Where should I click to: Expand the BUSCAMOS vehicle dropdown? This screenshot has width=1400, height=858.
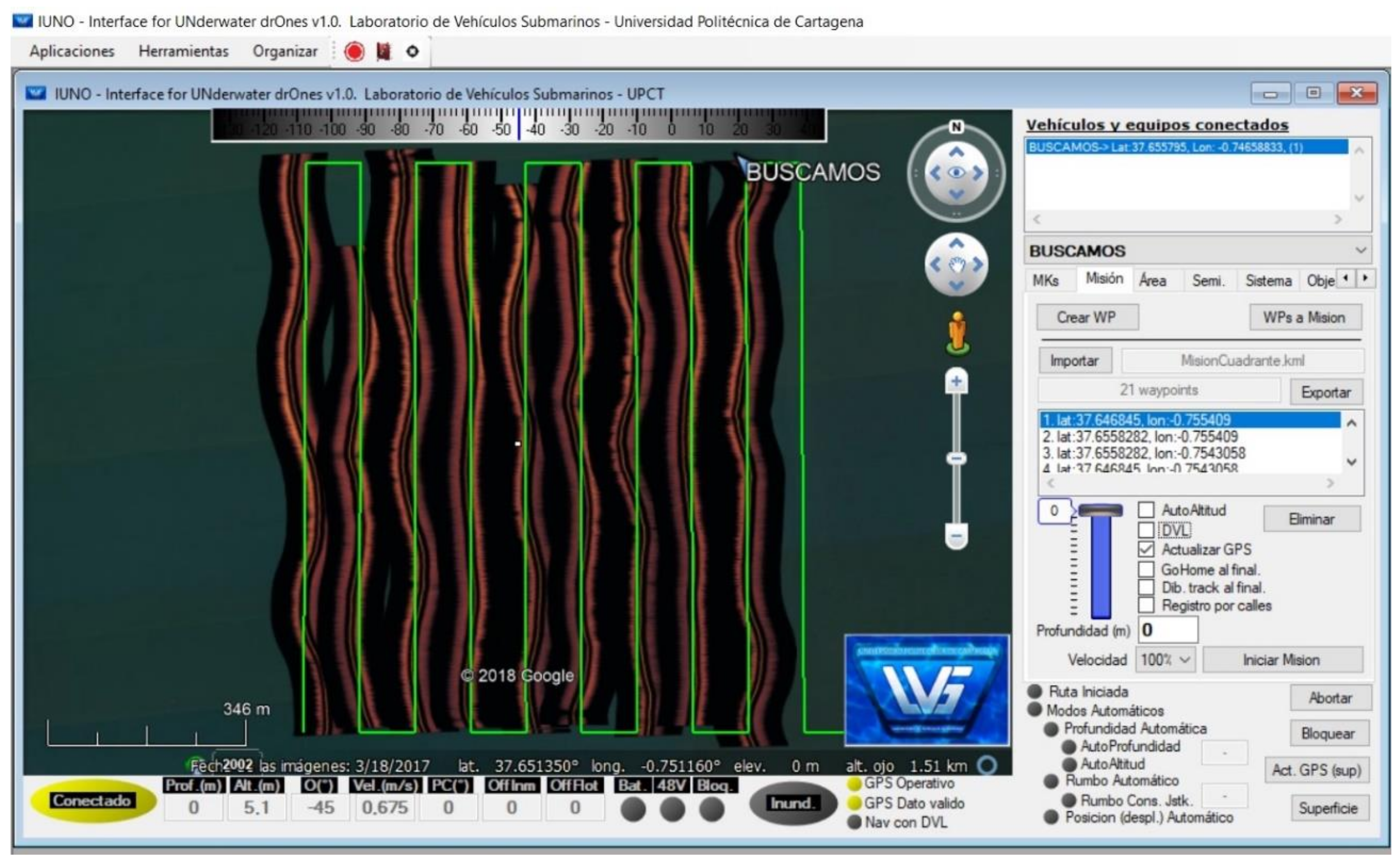point(1361,250)
